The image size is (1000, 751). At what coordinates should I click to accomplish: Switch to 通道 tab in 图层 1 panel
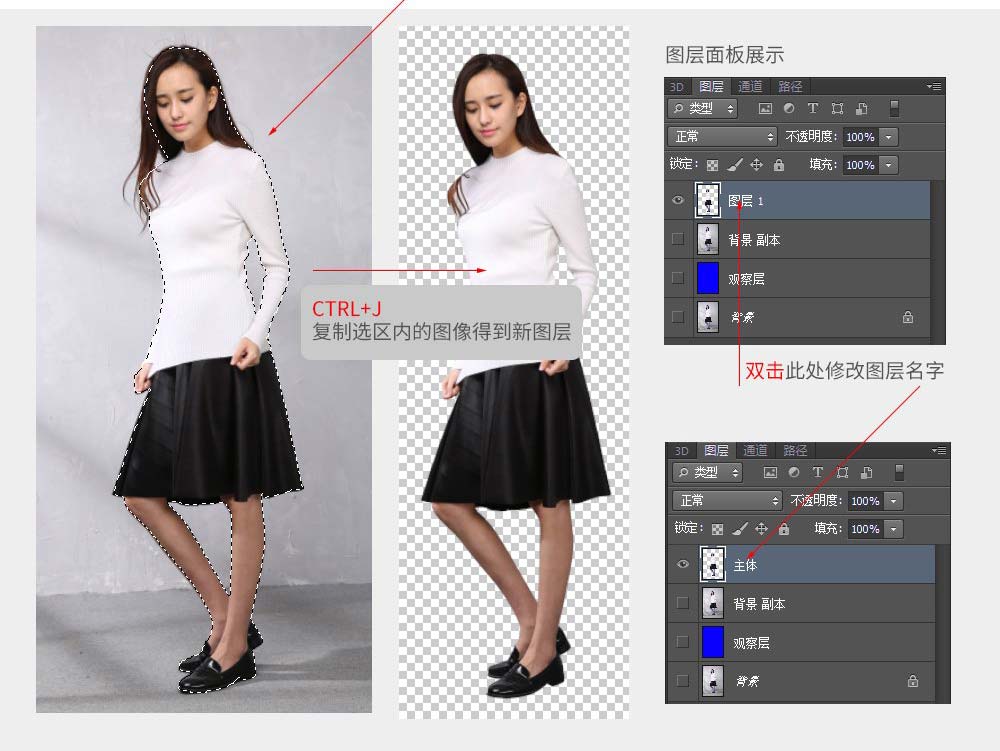750,87
